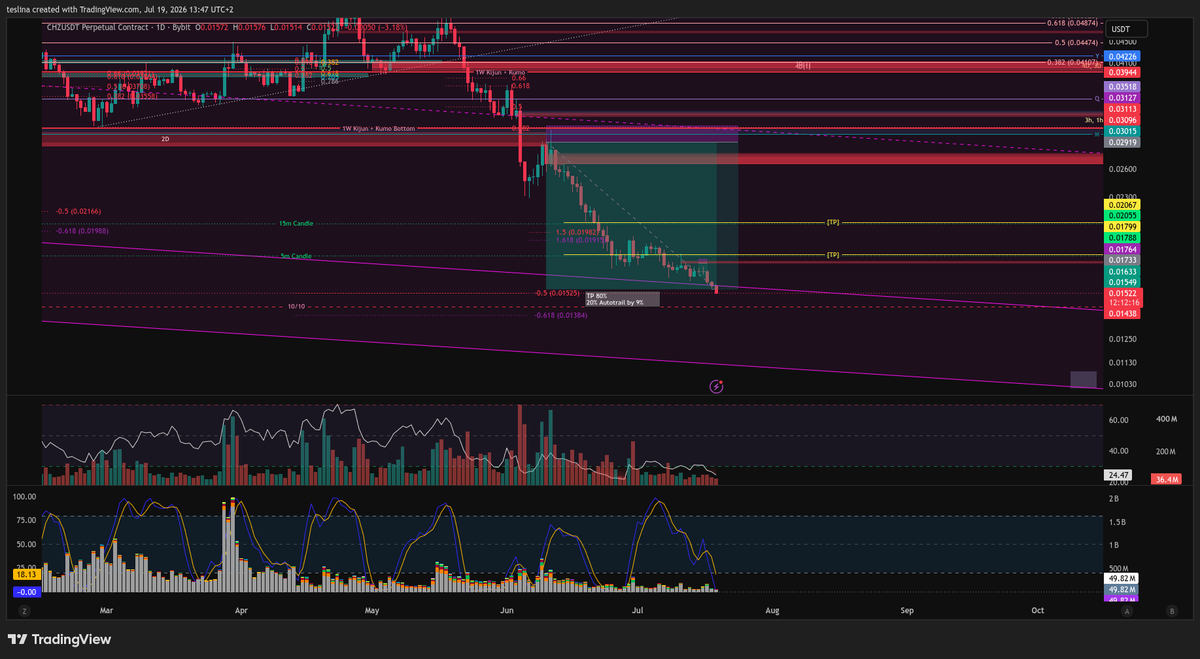Image resolution: width=1200 pixels, height=659 pixels.
Task: Select the '10/10' label on dashed line
Action: (x=296, y=306)
